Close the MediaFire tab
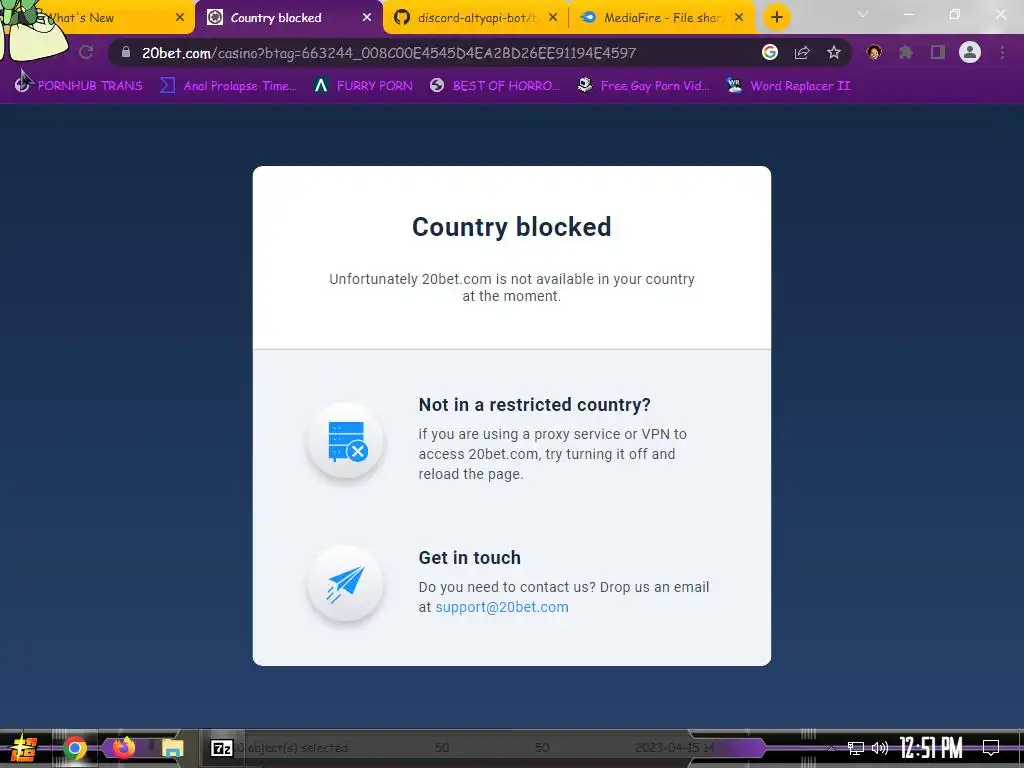Screen dimensions: 1024x768 point(739,18)
